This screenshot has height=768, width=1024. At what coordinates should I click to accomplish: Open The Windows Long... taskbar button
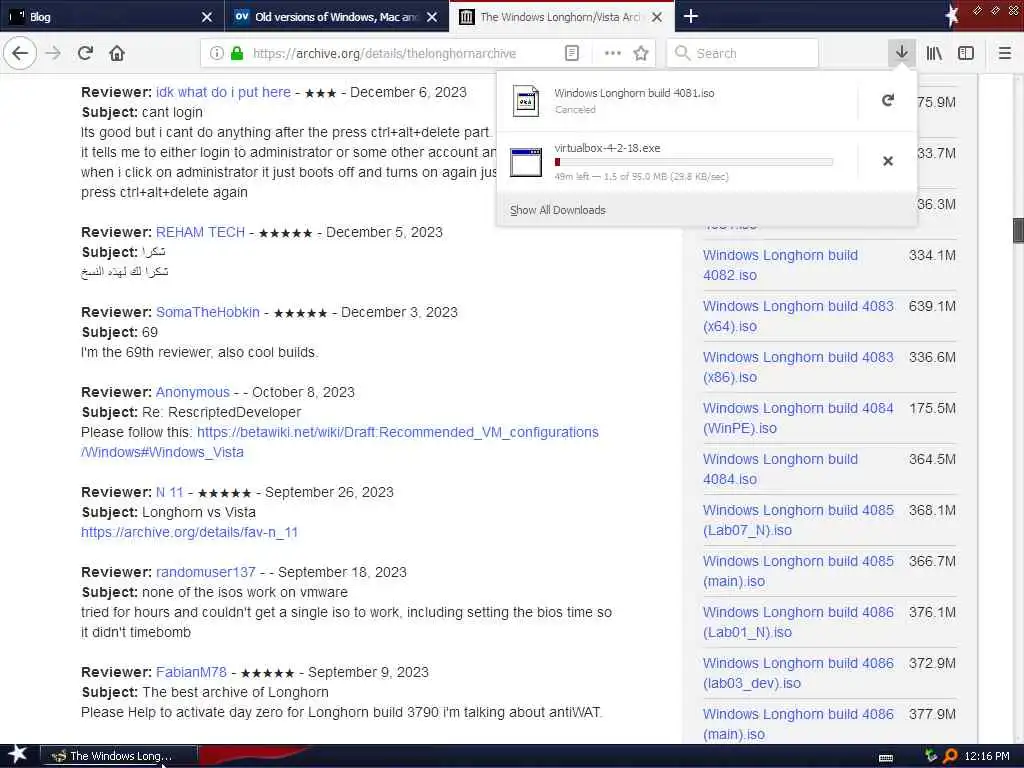(x=119, y=756)
